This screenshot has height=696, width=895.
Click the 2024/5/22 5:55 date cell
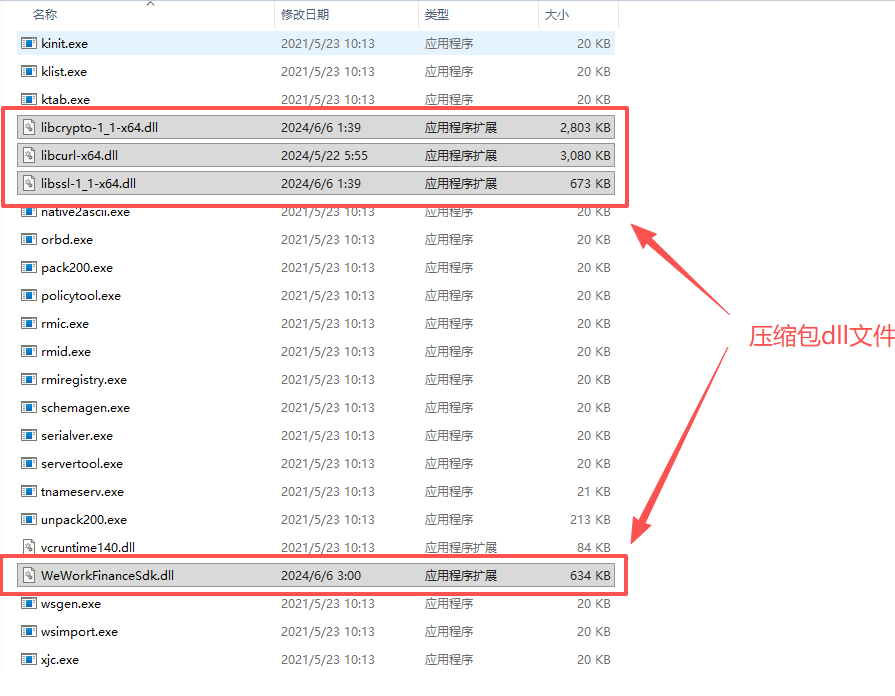[324, 155]
